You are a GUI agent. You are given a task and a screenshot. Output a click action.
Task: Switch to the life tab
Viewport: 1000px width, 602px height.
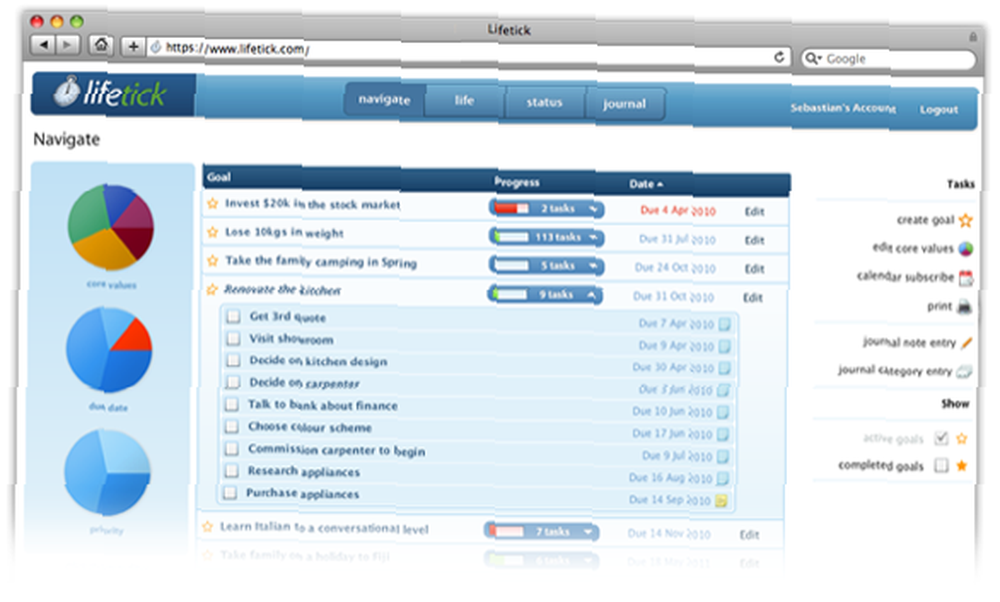coord(464,101)
